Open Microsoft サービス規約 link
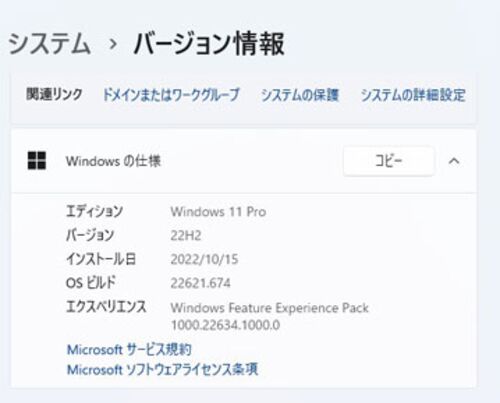 point(129,350)
